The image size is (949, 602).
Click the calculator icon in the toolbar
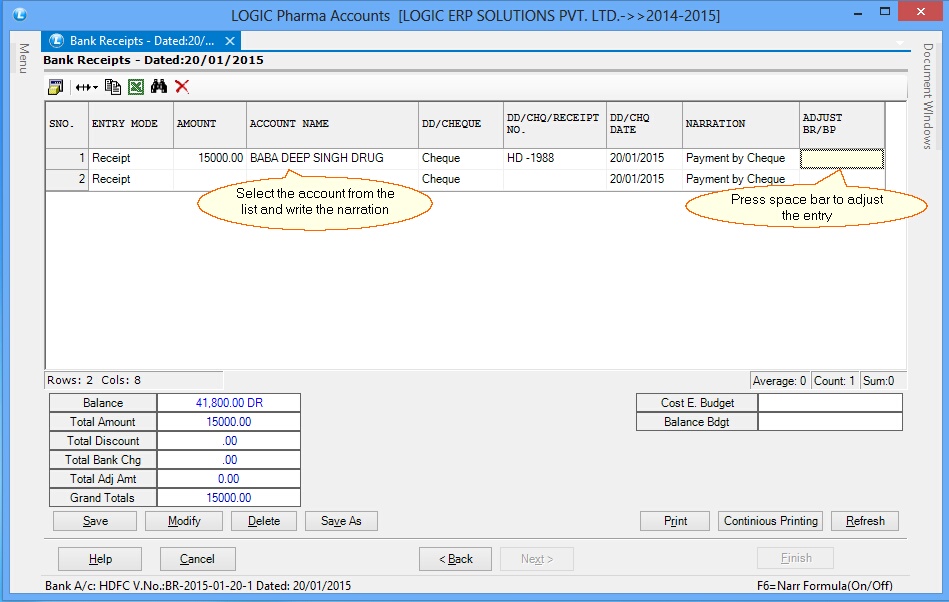click(x=55, y=87)
